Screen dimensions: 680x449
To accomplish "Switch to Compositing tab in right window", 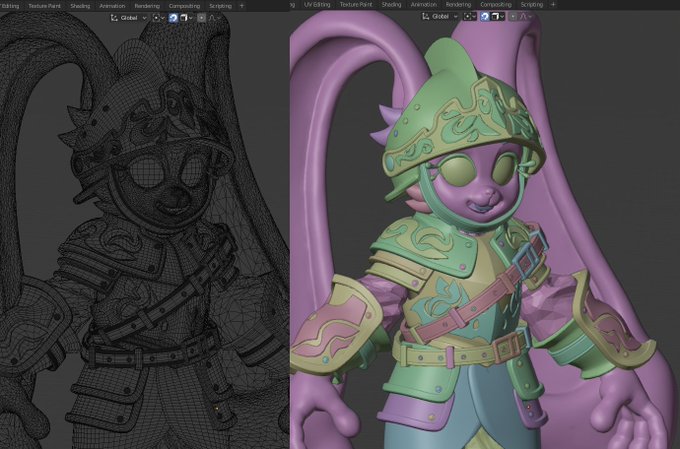I will click(496, 4).
